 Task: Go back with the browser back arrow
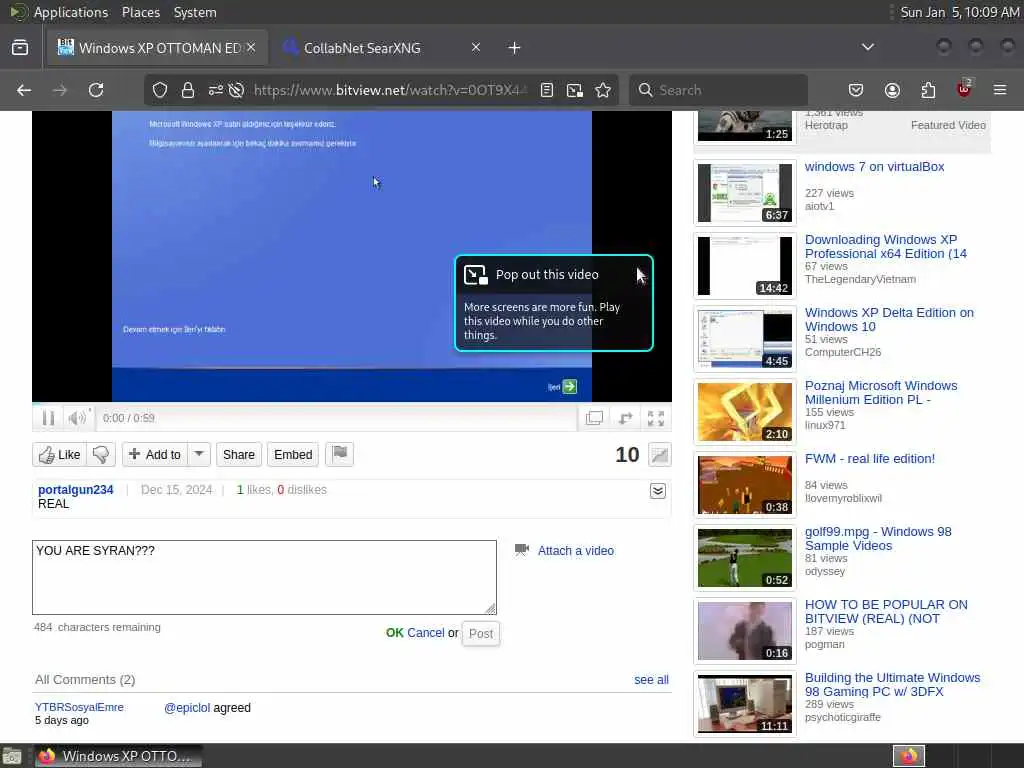click(24, 90)
